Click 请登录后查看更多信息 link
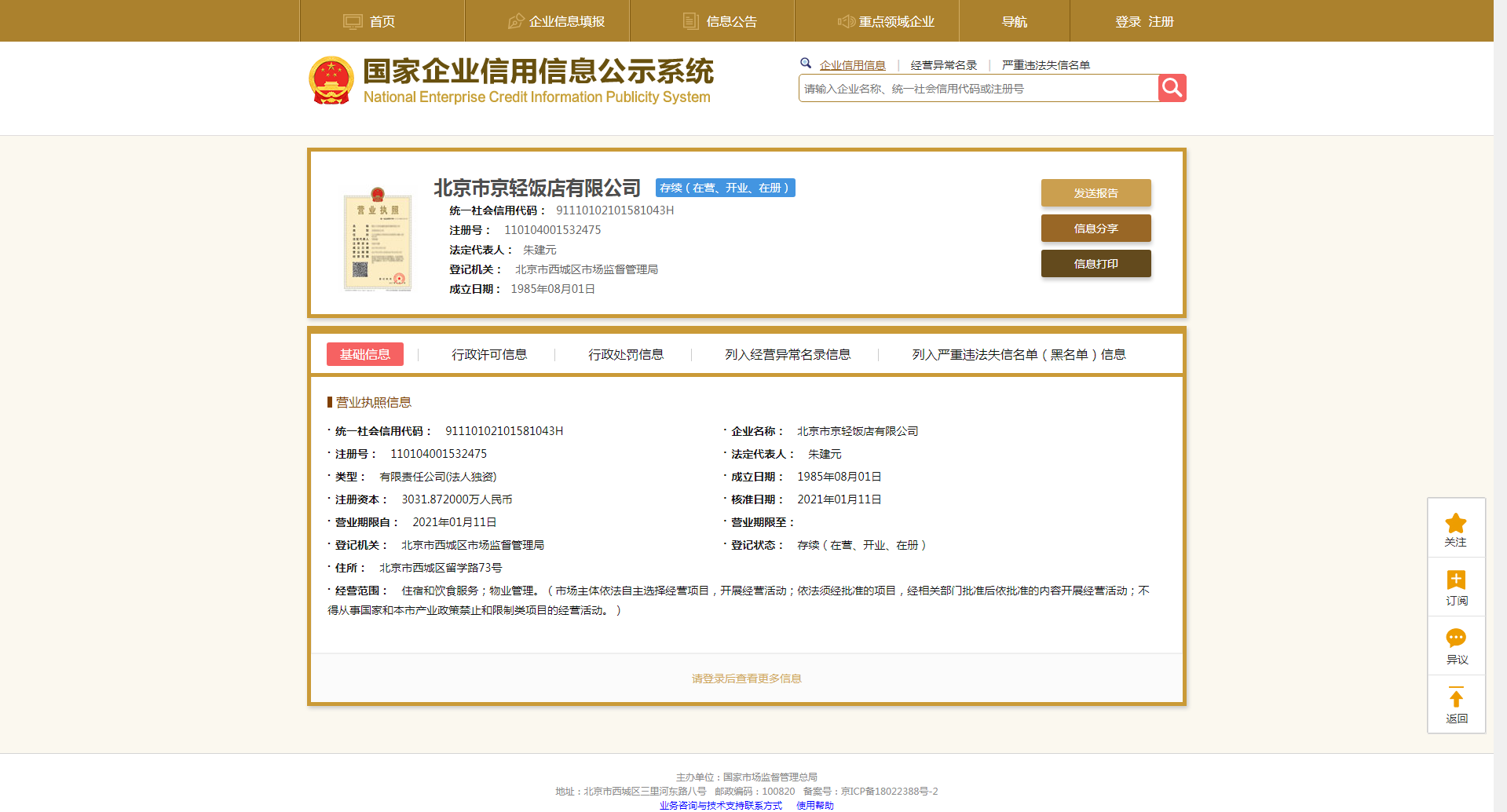 coord(746,678)
